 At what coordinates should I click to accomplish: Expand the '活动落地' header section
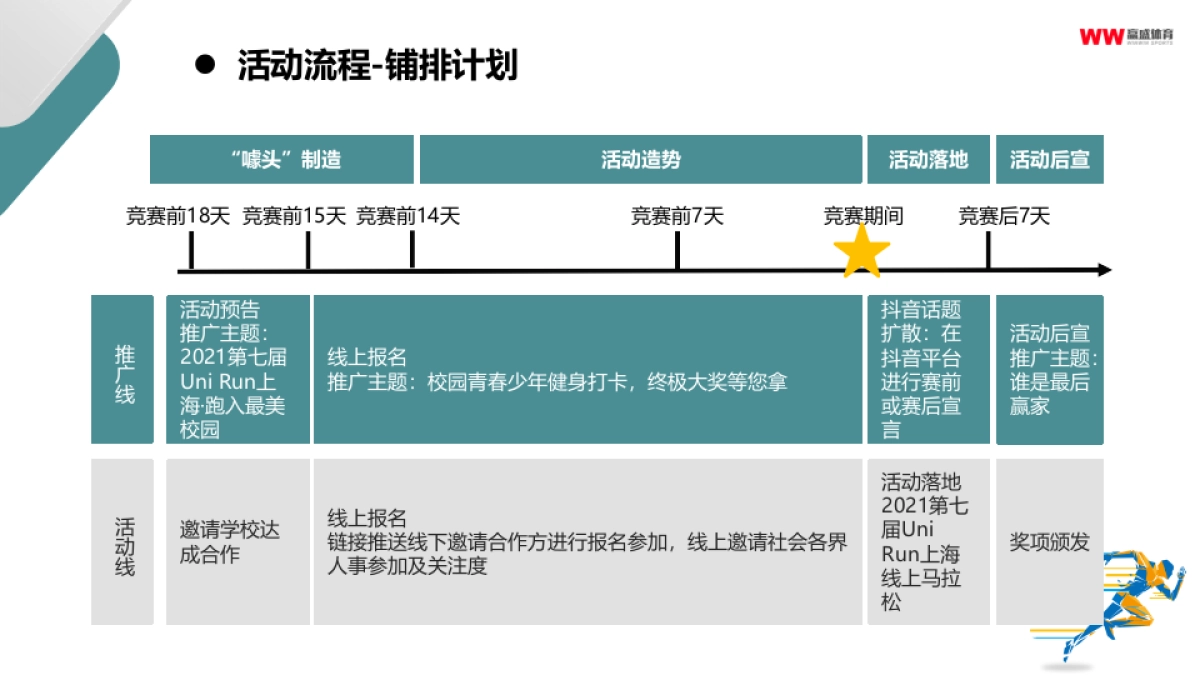click(x=929, y=159)
